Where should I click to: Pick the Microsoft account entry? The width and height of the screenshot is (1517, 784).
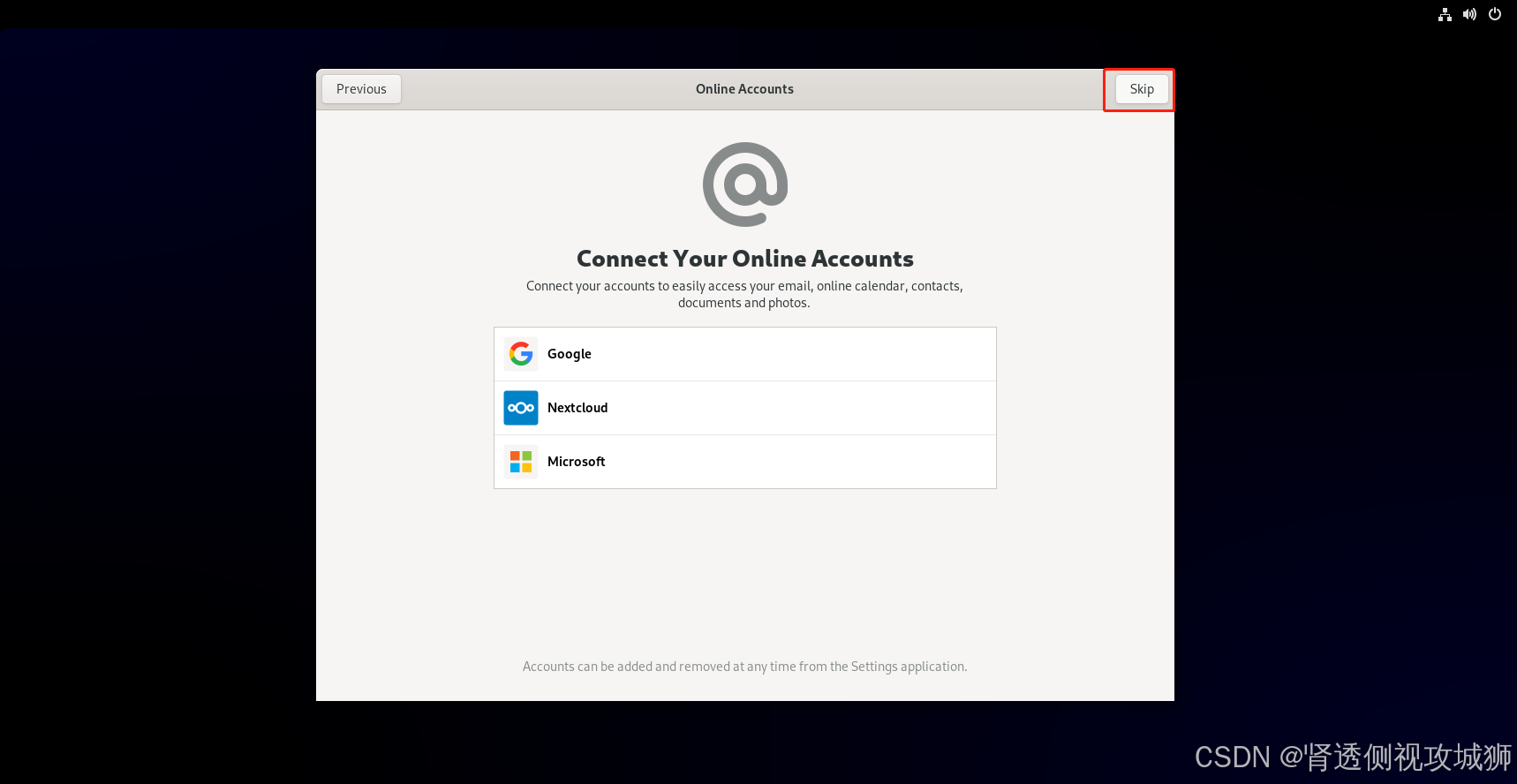pyautogui.click(x=745, y=462)
